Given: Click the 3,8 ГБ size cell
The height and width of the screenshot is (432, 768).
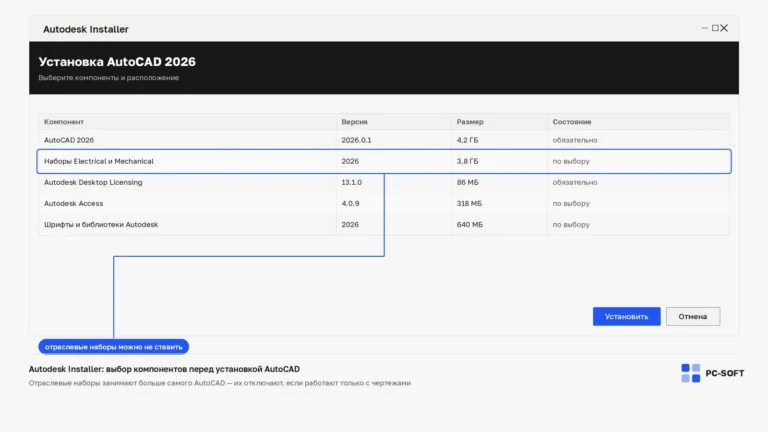Looking at the screenshot, I should click(467, 161).
